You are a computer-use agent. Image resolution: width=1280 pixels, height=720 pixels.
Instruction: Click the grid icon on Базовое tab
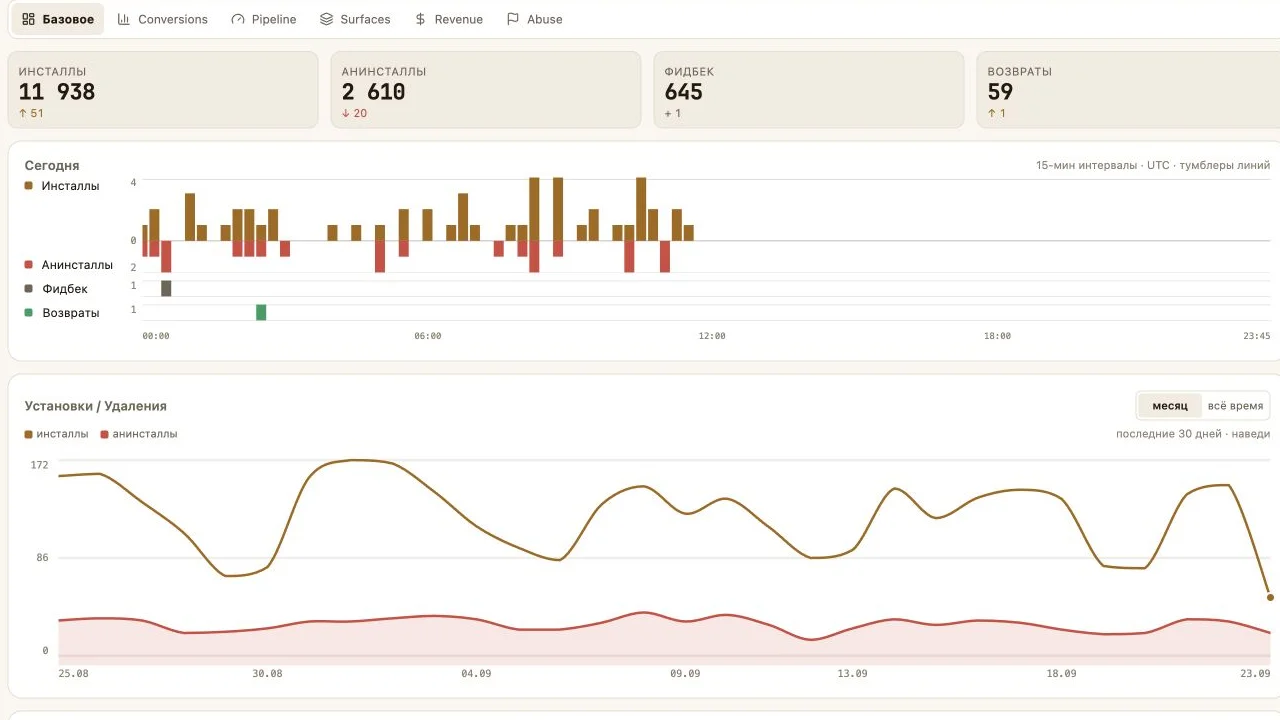point(28,19)
